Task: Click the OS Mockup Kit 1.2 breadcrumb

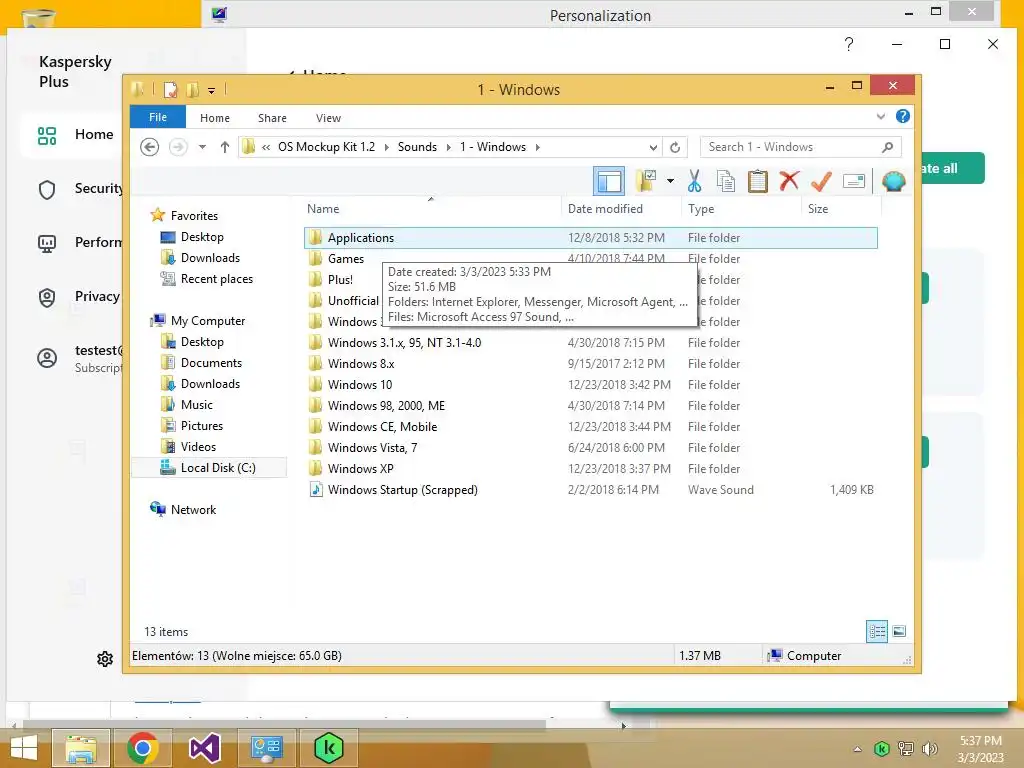Action: 327,147
